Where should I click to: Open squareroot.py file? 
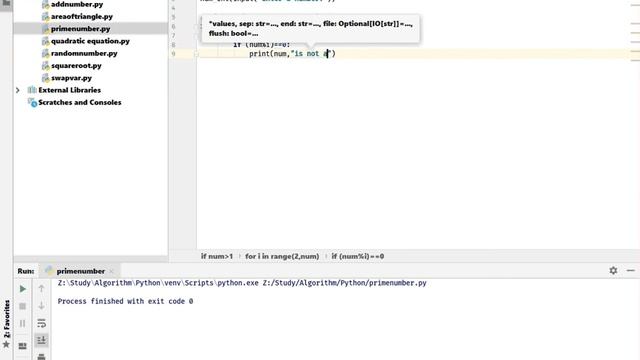point(76,66)
